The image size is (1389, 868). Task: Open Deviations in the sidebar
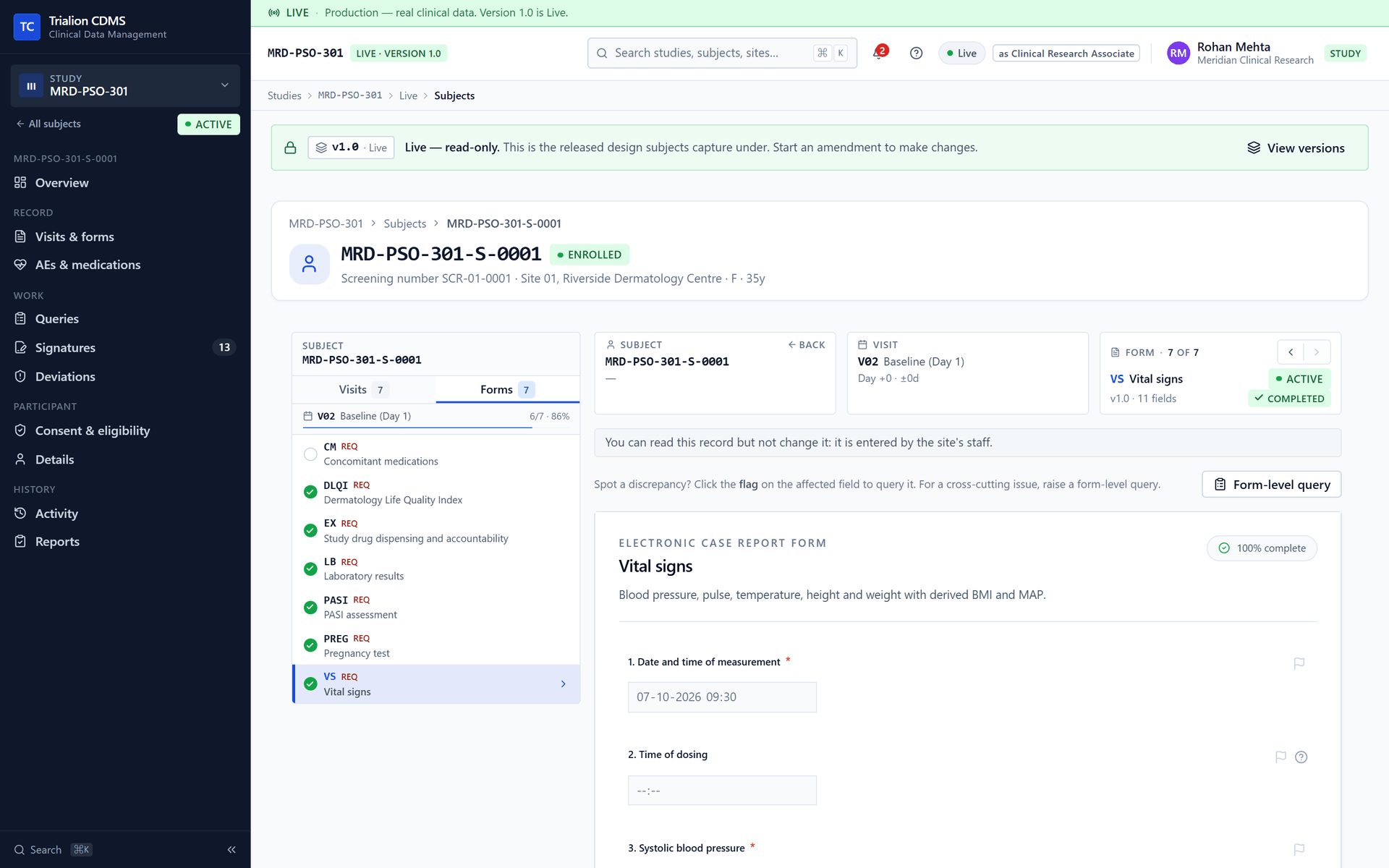[125, 377]
